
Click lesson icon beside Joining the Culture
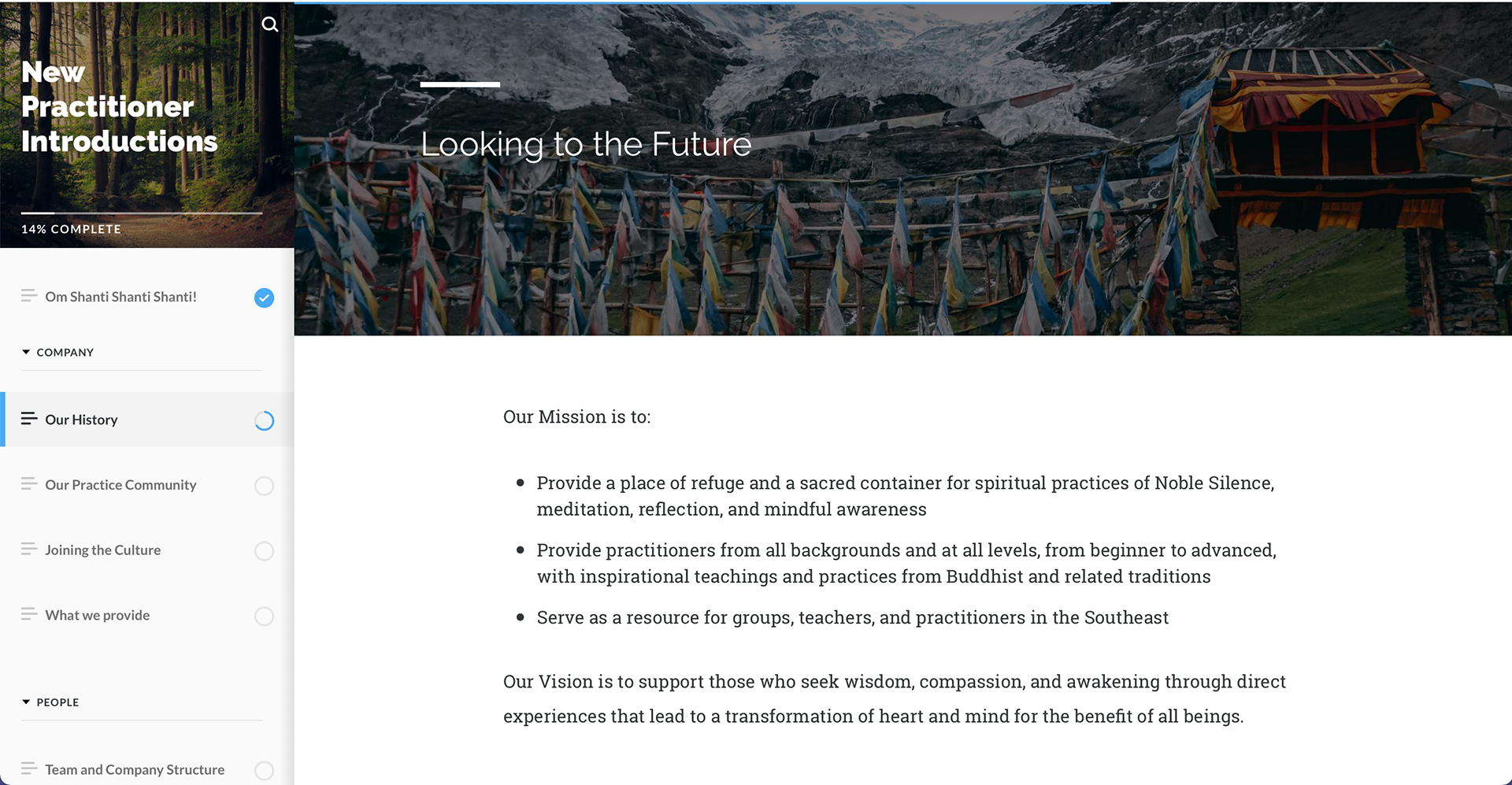pyautogui.click(x=29, y=550)
